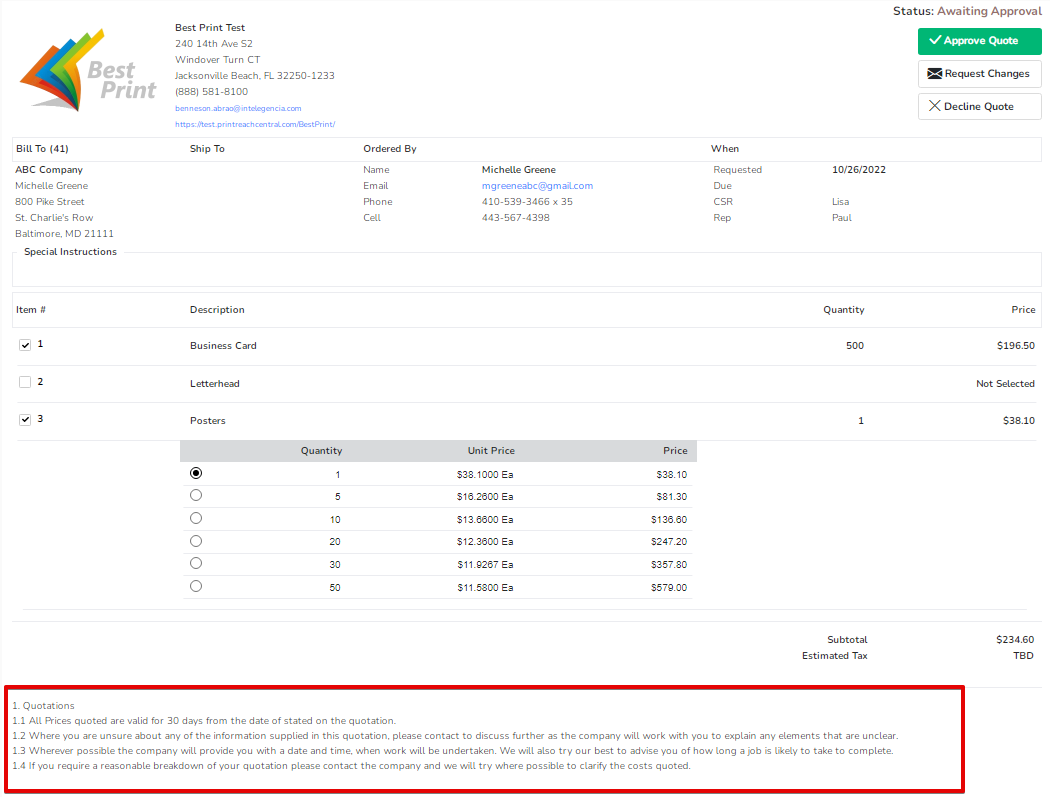Screen dimensions: 1050x797
Task: Choose the quantity 20 poster option
Action: tap(196, 541)
